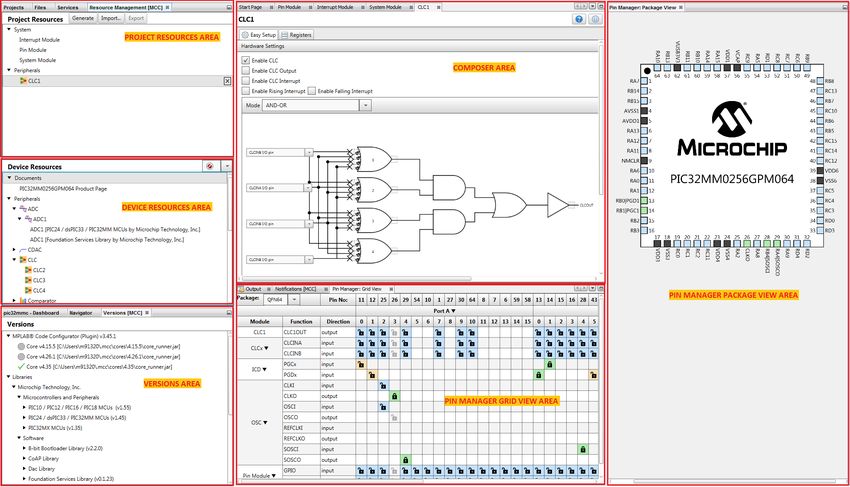Expand the CDAC node in Device Resources
This screenshot has width=850, height=487.
(14, 249)
